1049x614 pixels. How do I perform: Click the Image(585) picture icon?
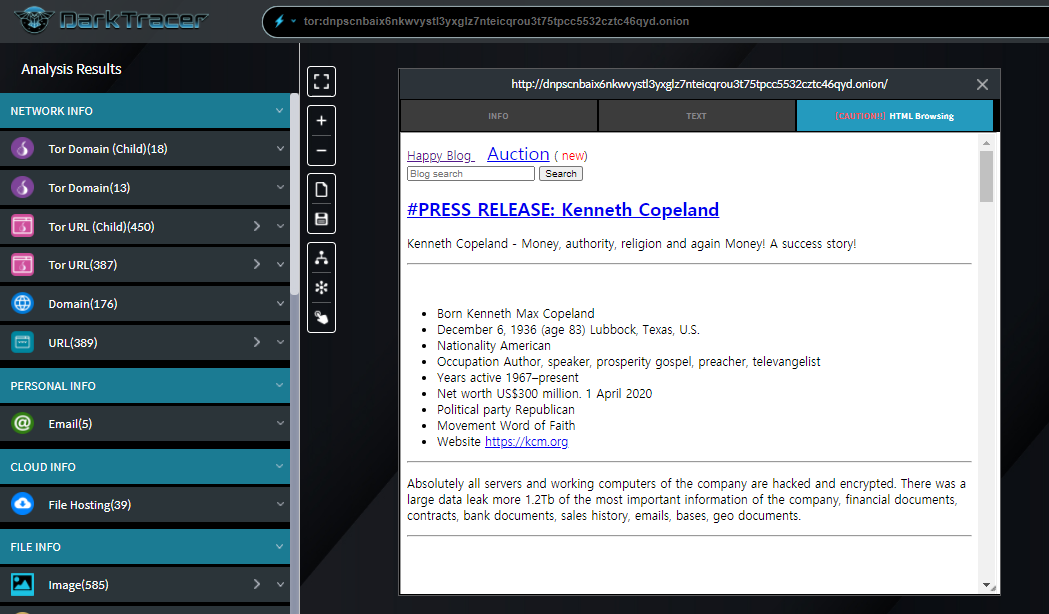(x=23, y=585)
